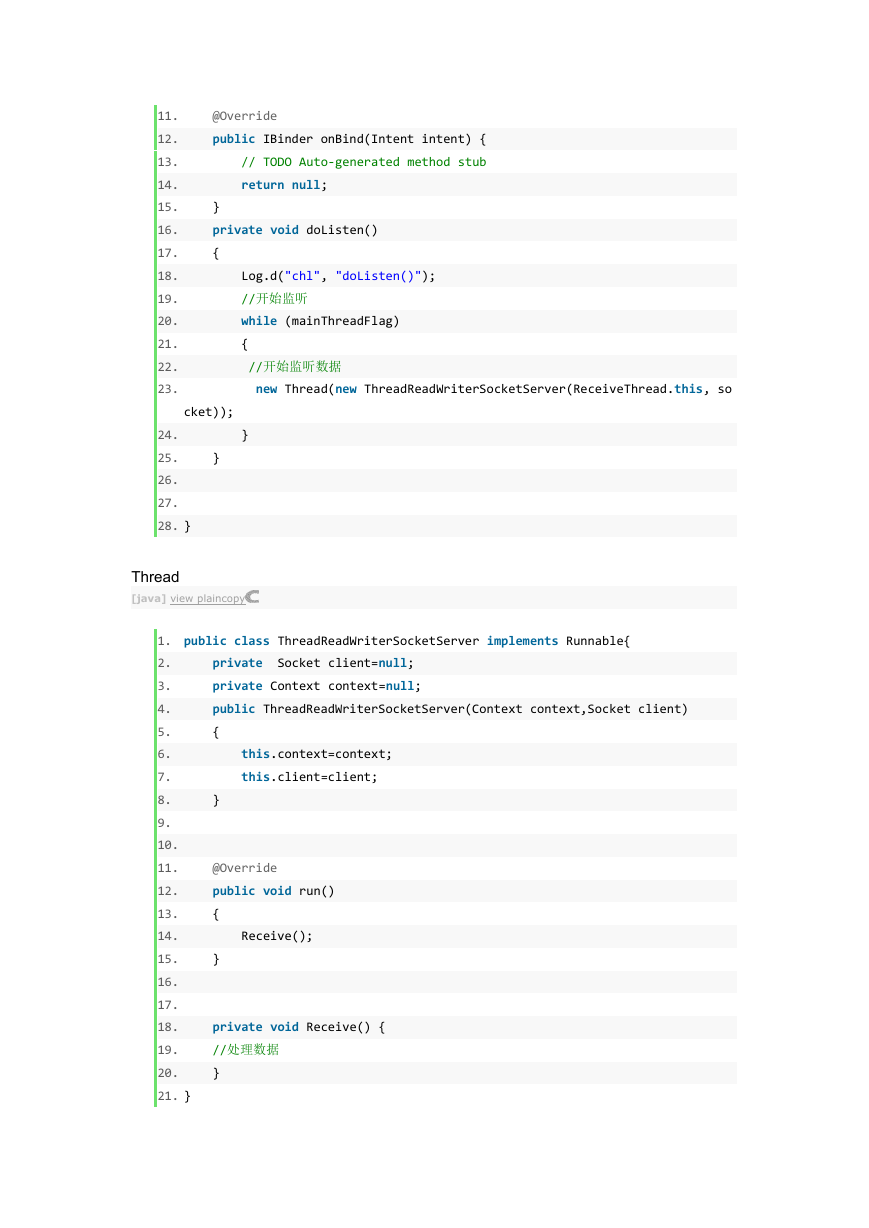This screenshot has height=1228, width=869.
Task: Click the return null statement
Action: pyautogui.click(x=284, y=185)
